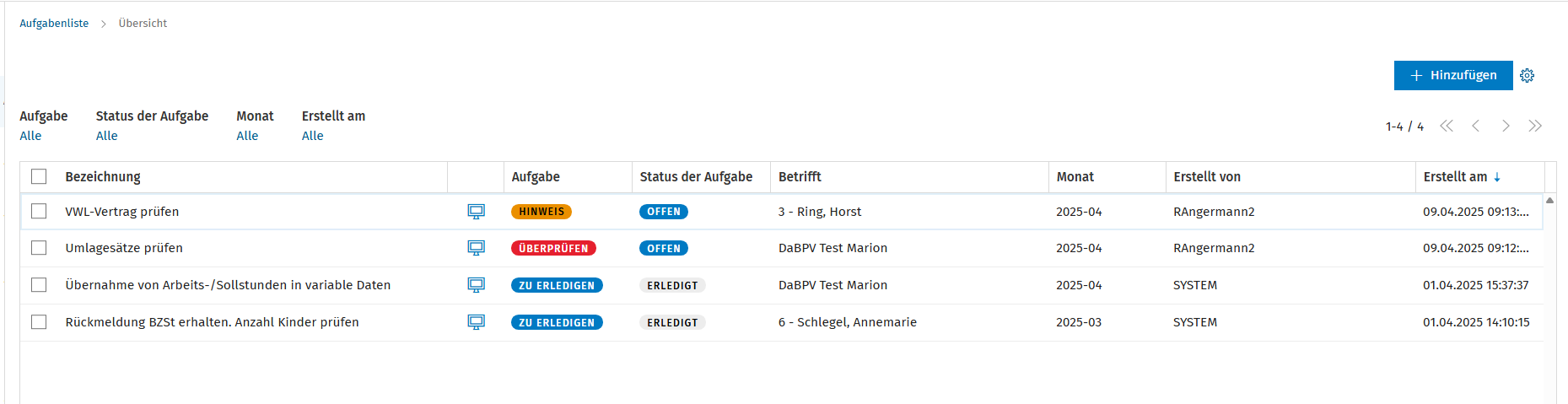Image resolution: width=1568 pixels, height=404 pixels.
Task: Sort by the Erstellt am column header
Action: pos(1455,176)
